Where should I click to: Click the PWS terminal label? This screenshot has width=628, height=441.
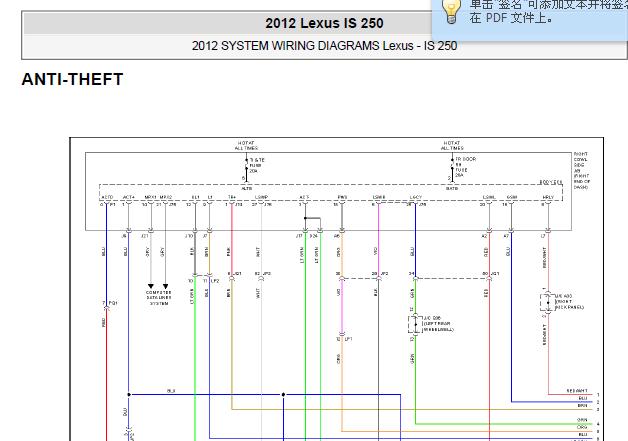342,197
